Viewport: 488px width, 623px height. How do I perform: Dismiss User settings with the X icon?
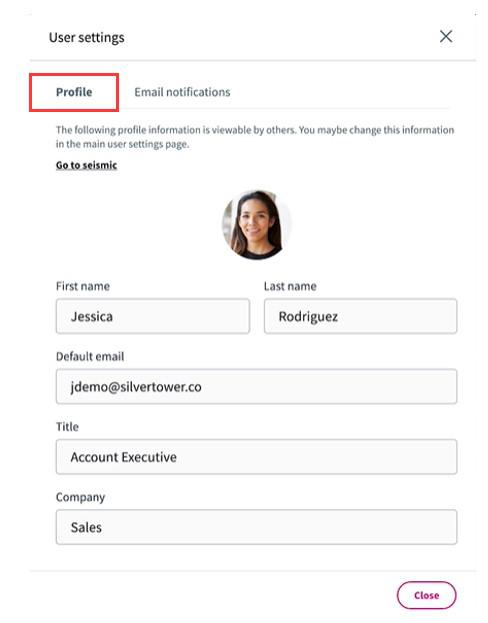445,37
